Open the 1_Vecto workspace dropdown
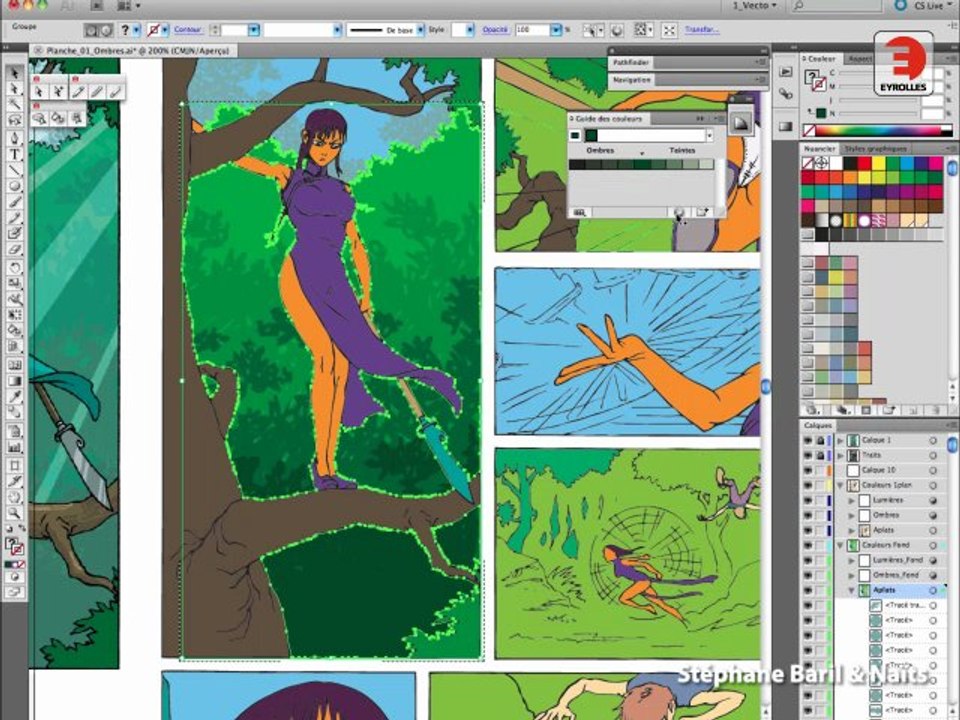Screen dimensions: 960x720 (754, 6)
